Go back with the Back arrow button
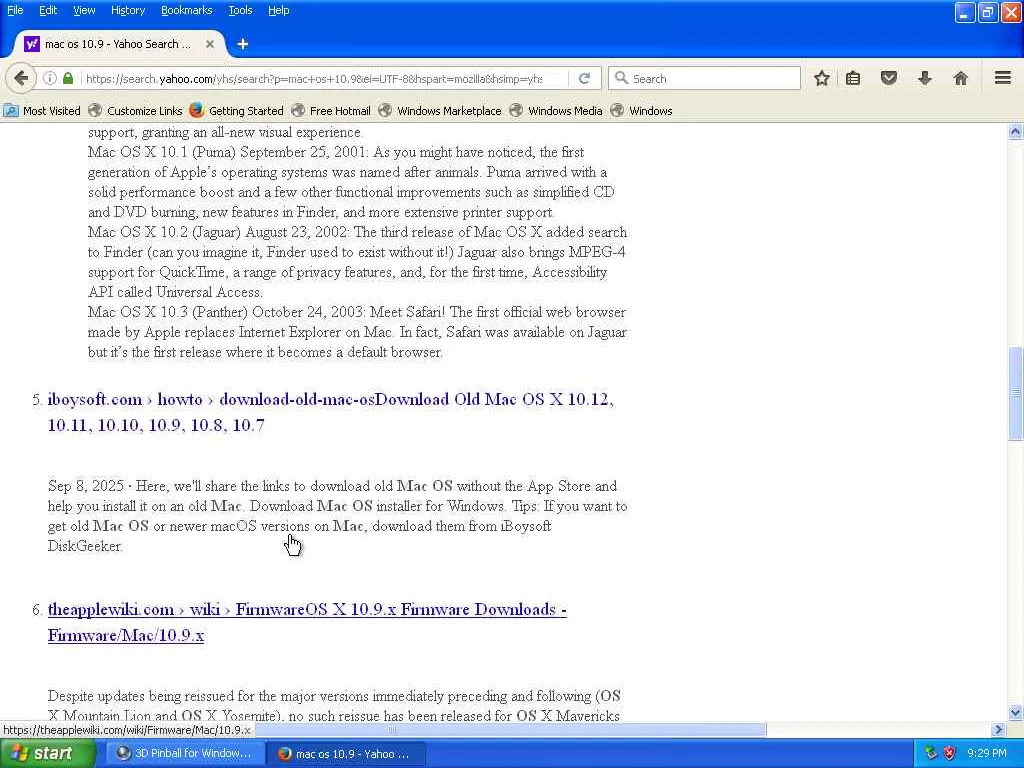The width and height of the screenshot is (1024, 768). 21,78
